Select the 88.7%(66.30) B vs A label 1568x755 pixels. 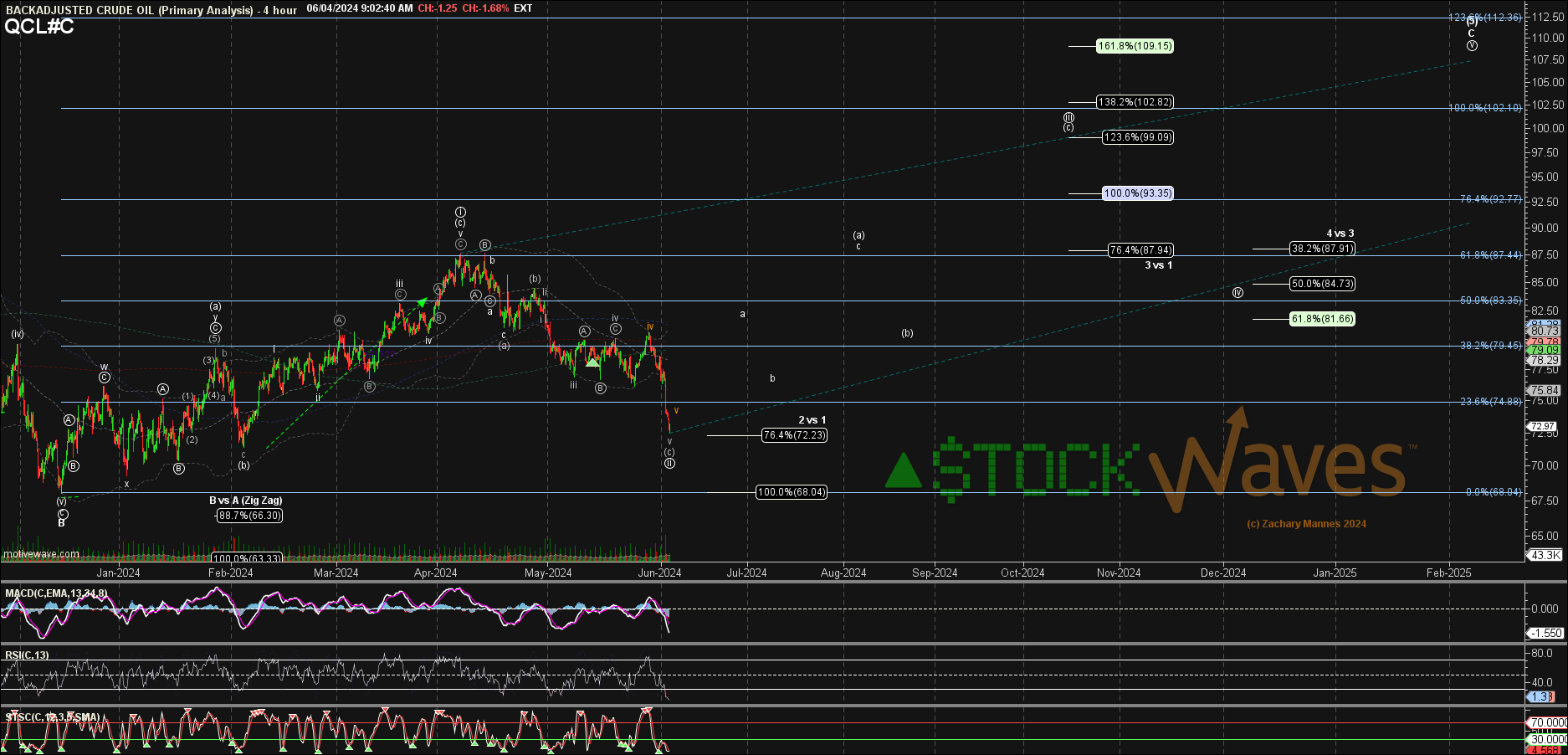coord(249,516)
